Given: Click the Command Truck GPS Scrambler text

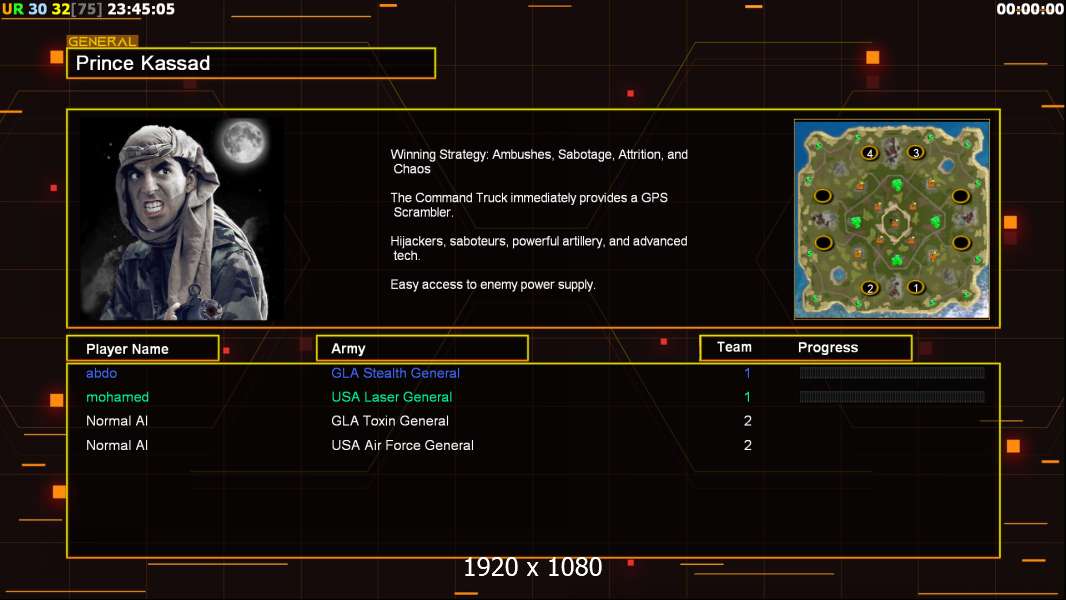Looking at the screenshot, I should (529, 205).
